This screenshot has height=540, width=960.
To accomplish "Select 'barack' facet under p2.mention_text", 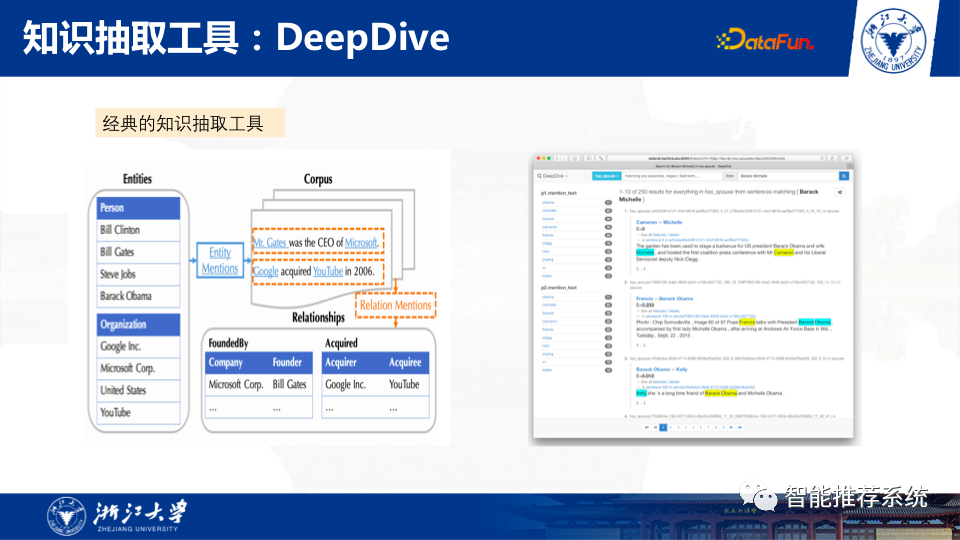I will pos(548,313).
